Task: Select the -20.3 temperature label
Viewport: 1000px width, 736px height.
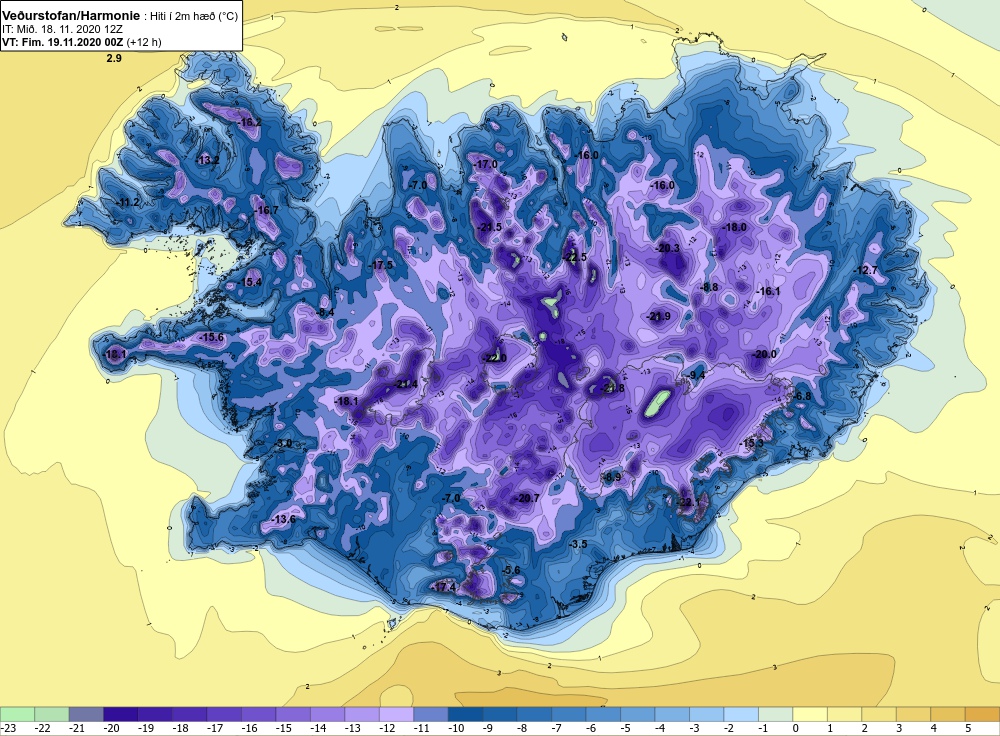Action: click(x=668, y=248)
